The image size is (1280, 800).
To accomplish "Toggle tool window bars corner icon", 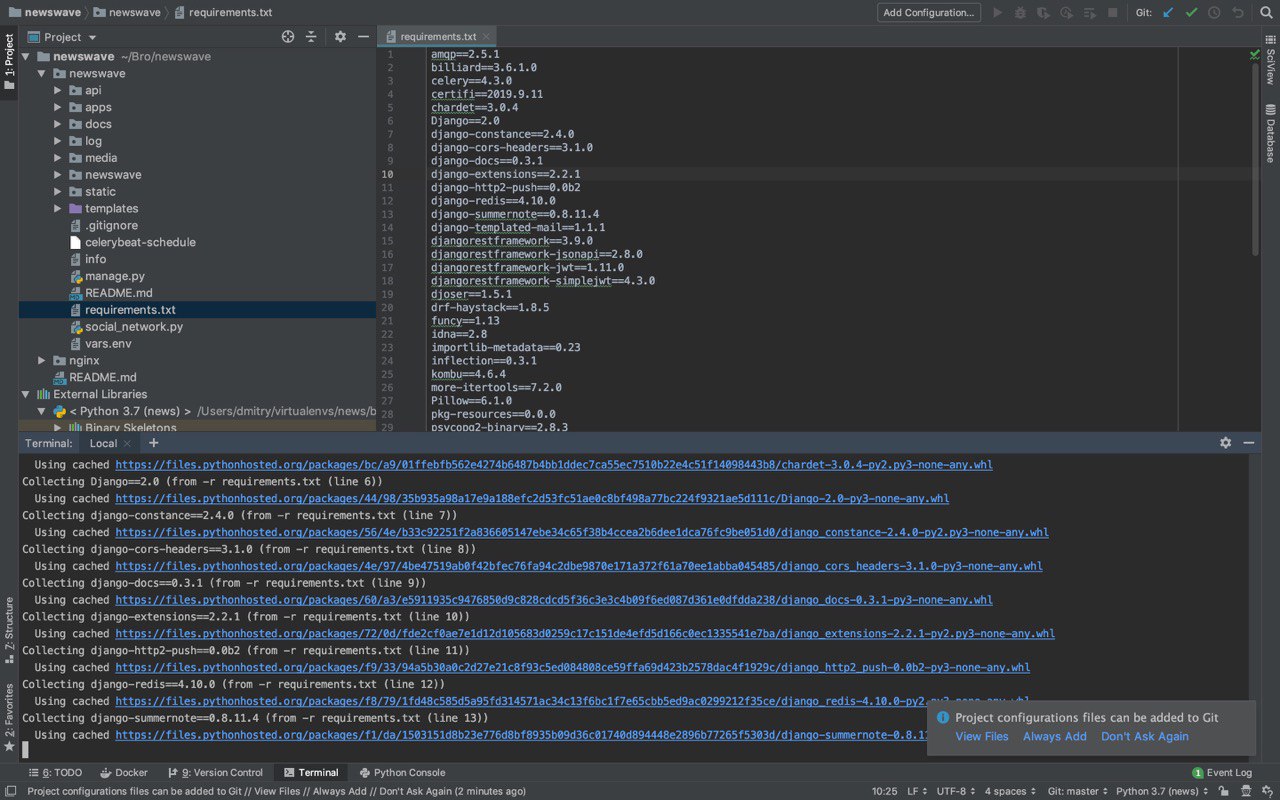I will click(10, 791).
